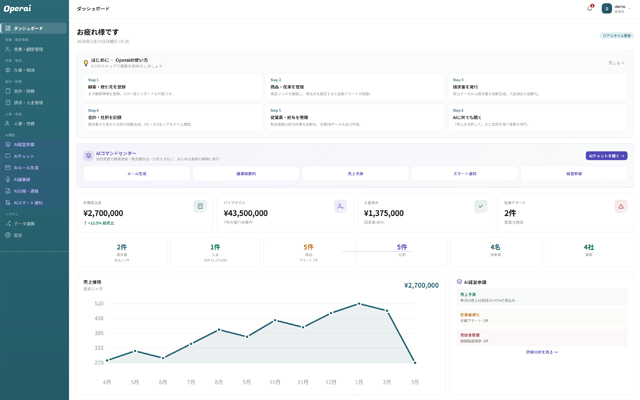Screen dimensions: 640x400
Task: Click the green checkmark payment icon
Action: [x=480, y=206]
